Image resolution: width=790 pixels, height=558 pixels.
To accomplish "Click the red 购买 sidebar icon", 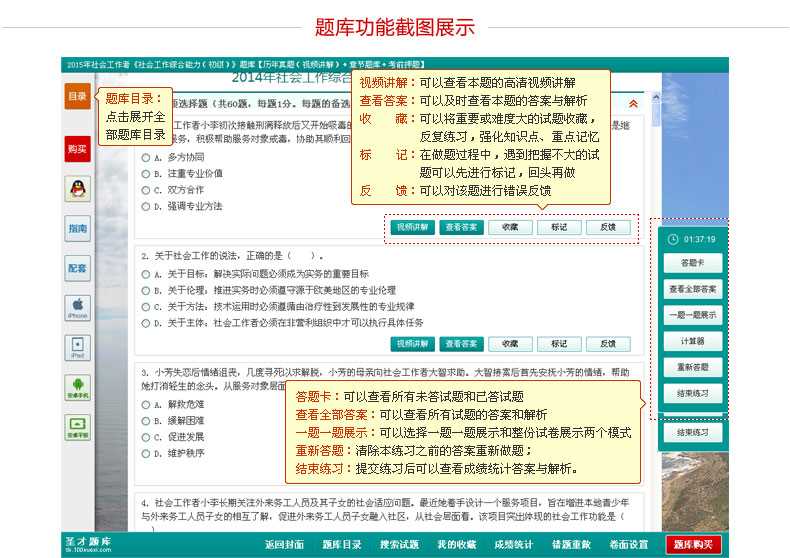I will coord(77,149).
